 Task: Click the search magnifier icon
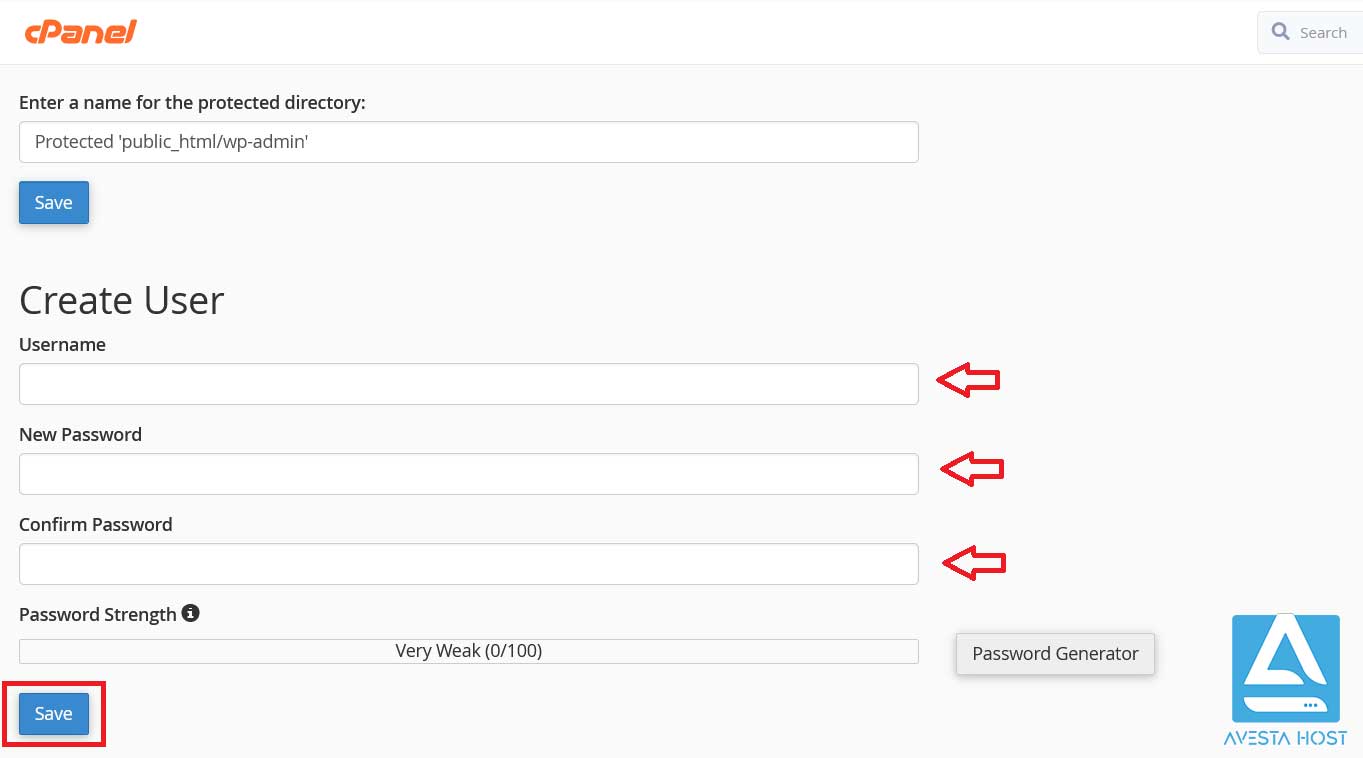(1280, 32)
